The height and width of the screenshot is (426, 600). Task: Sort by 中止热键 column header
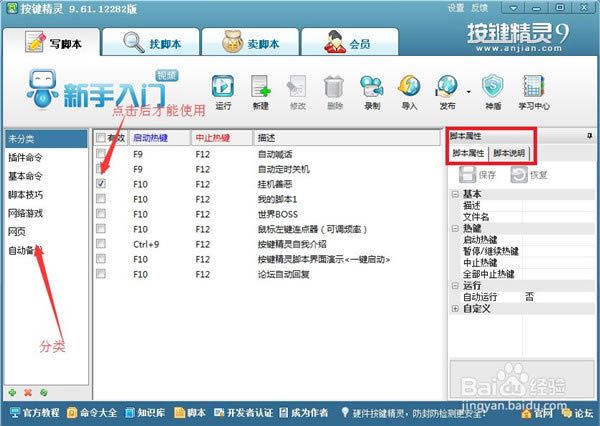coord(222,138)
